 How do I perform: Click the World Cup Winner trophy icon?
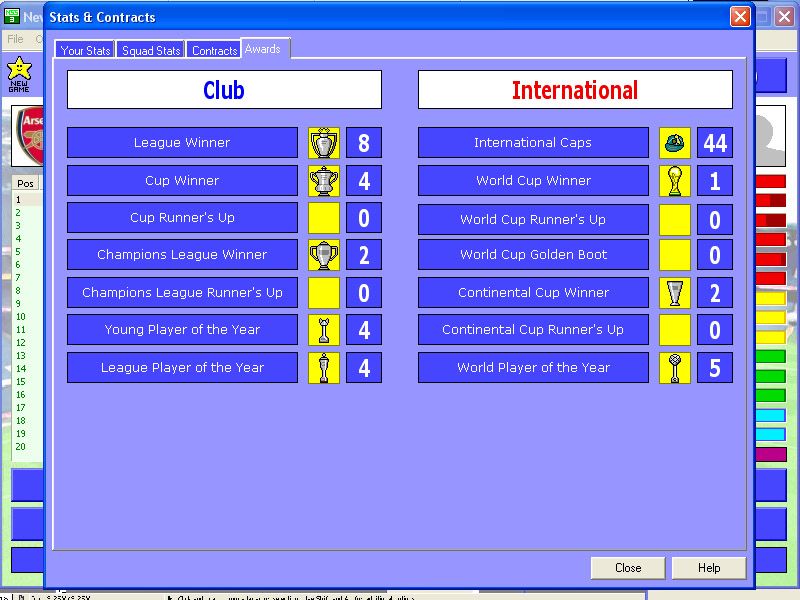point(675,181)
